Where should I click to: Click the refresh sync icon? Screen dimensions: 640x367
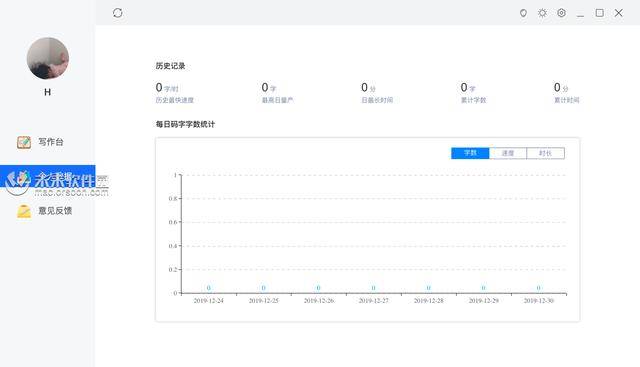[x=118, y=13]
